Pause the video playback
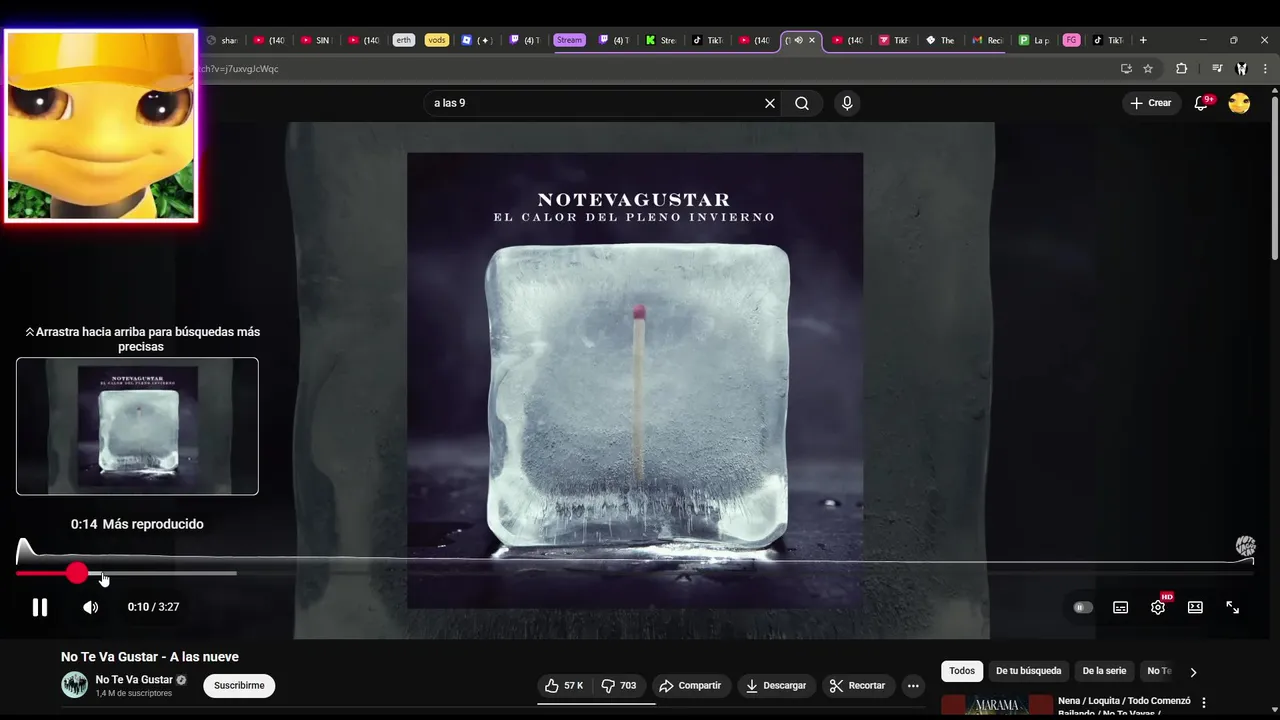This screenshot has height=720, width=1280. [40, 607]
